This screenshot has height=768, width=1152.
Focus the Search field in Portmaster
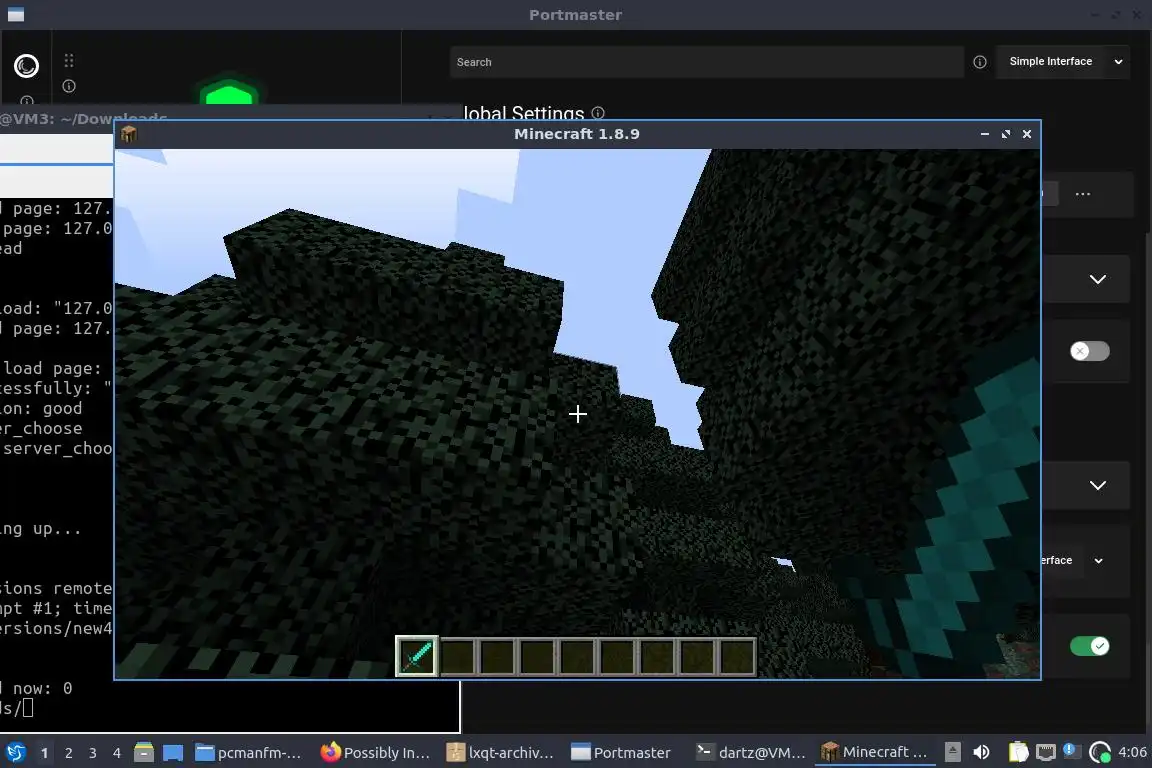(x=707, y=62)
